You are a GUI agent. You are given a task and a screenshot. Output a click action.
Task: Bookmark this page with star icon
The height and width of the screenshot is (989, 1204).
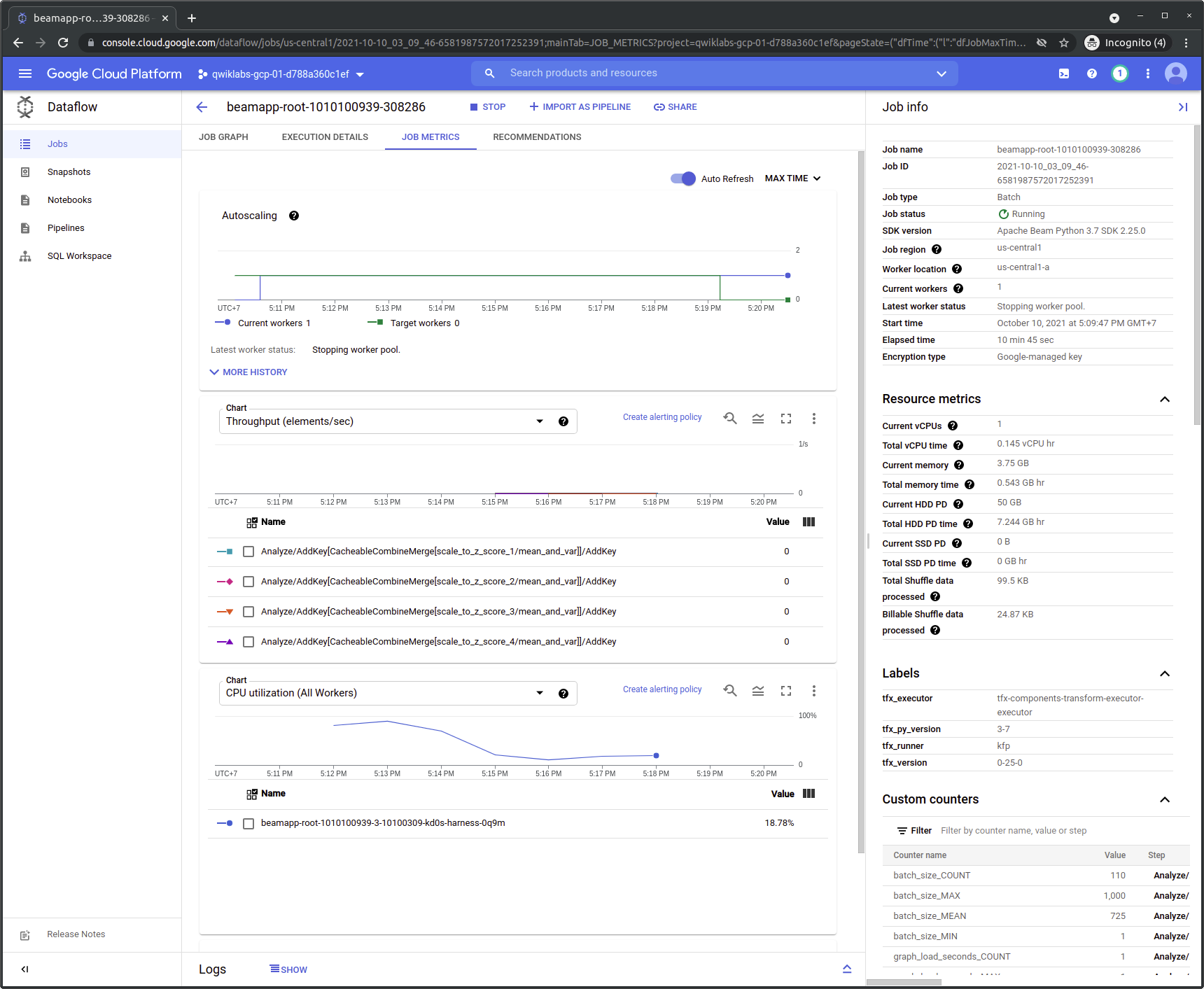pyautogui.click(x=1064, y=43)
